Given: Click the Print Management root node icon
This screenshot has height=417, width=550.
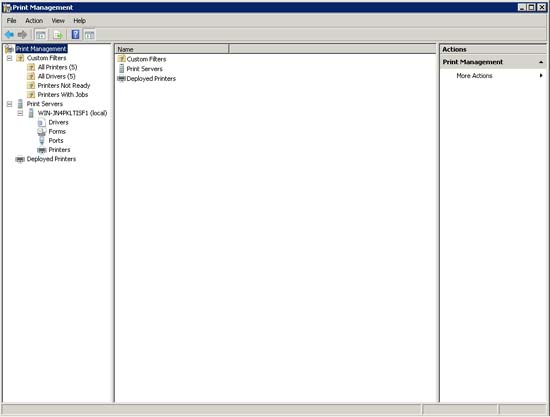Looking at the screenshot, I should click(x=9, y=49).
